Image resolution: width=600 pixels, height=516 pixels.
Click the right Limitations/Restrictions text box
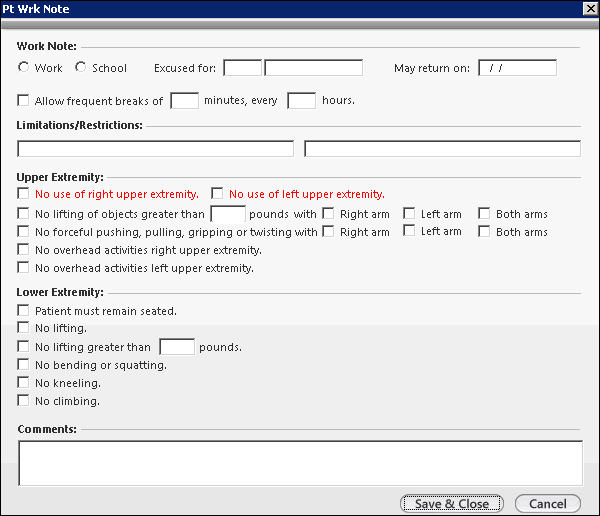[x=442, y=149]
